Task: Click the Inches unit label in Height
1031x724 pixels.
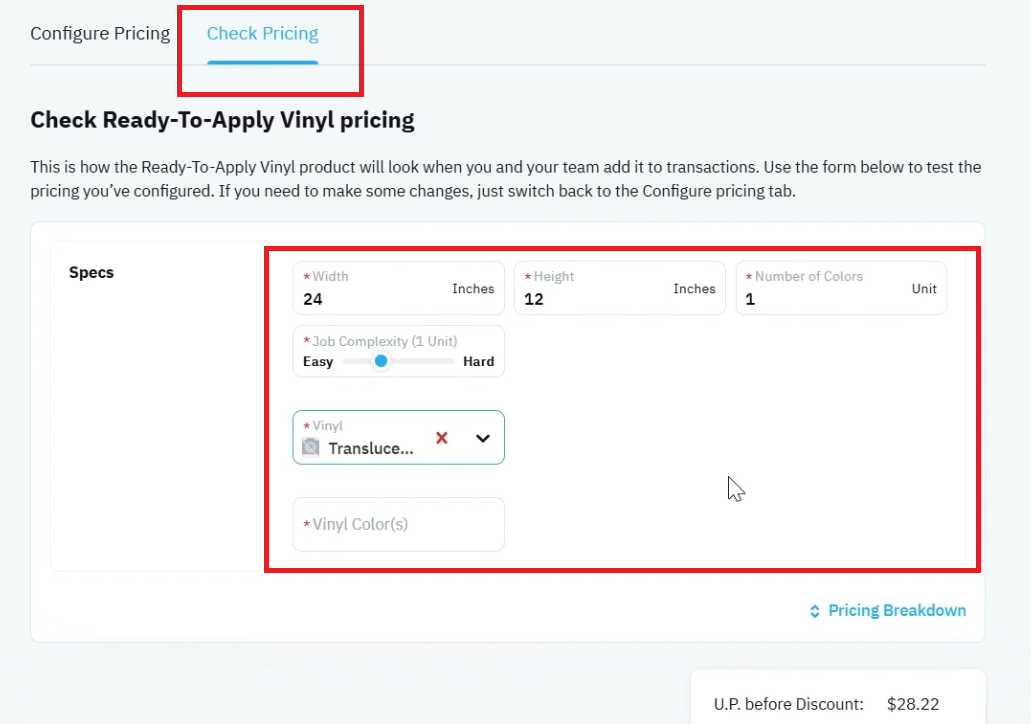Action: (x=694, y=289)
